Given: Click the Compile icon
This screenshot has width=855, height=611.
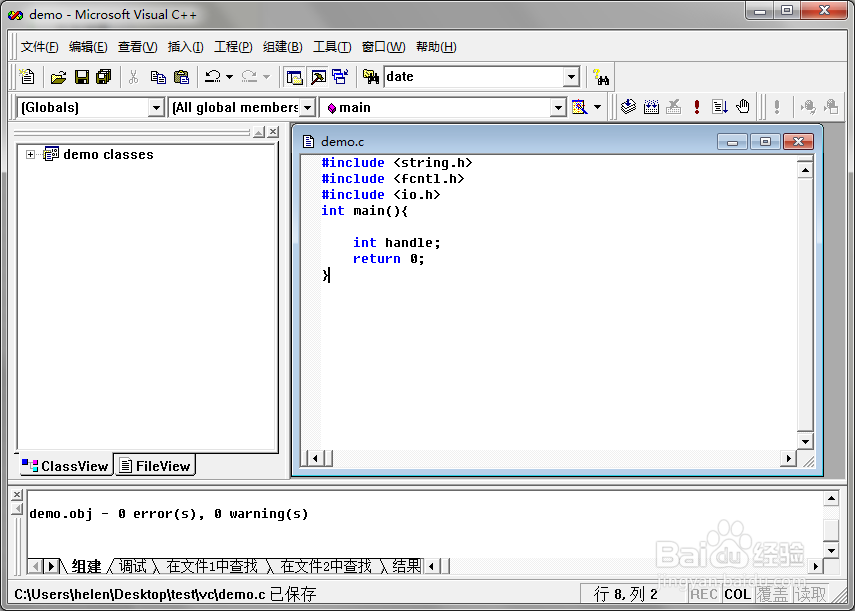Looking at the screenshot, I should pos(629,106).
